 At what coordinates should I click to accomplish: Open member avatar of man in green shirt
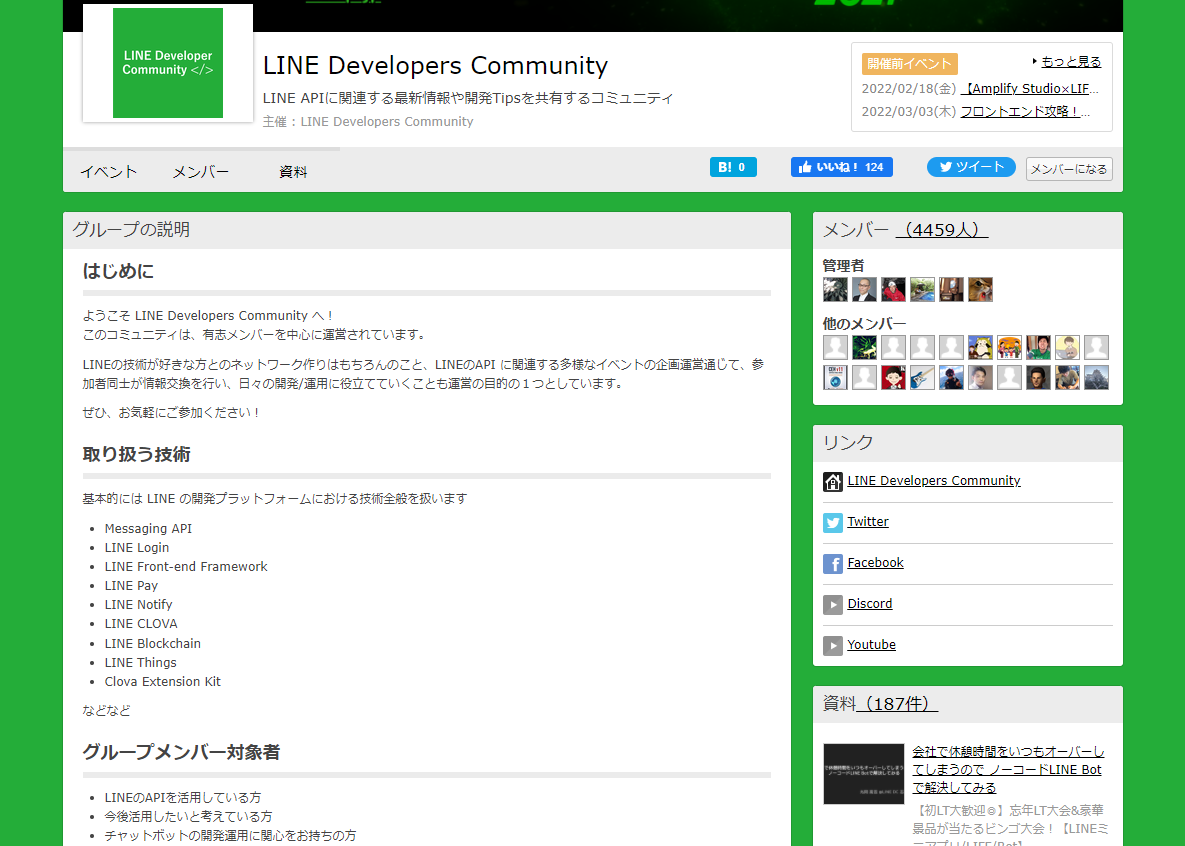pos(1038,348)
